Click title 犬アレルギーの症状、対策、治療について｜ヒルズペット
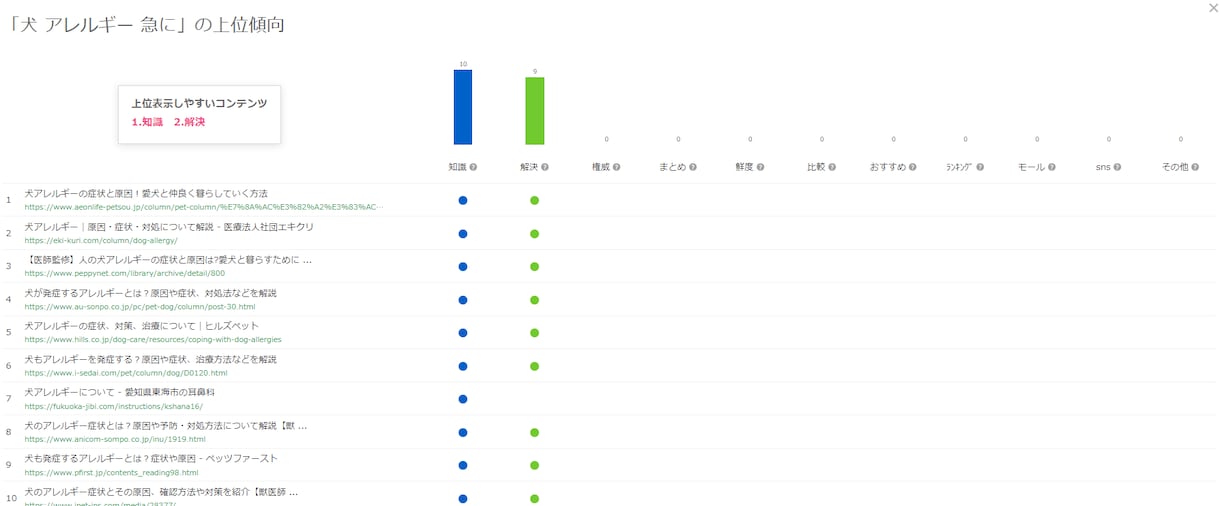 click(x=142, y=326)
